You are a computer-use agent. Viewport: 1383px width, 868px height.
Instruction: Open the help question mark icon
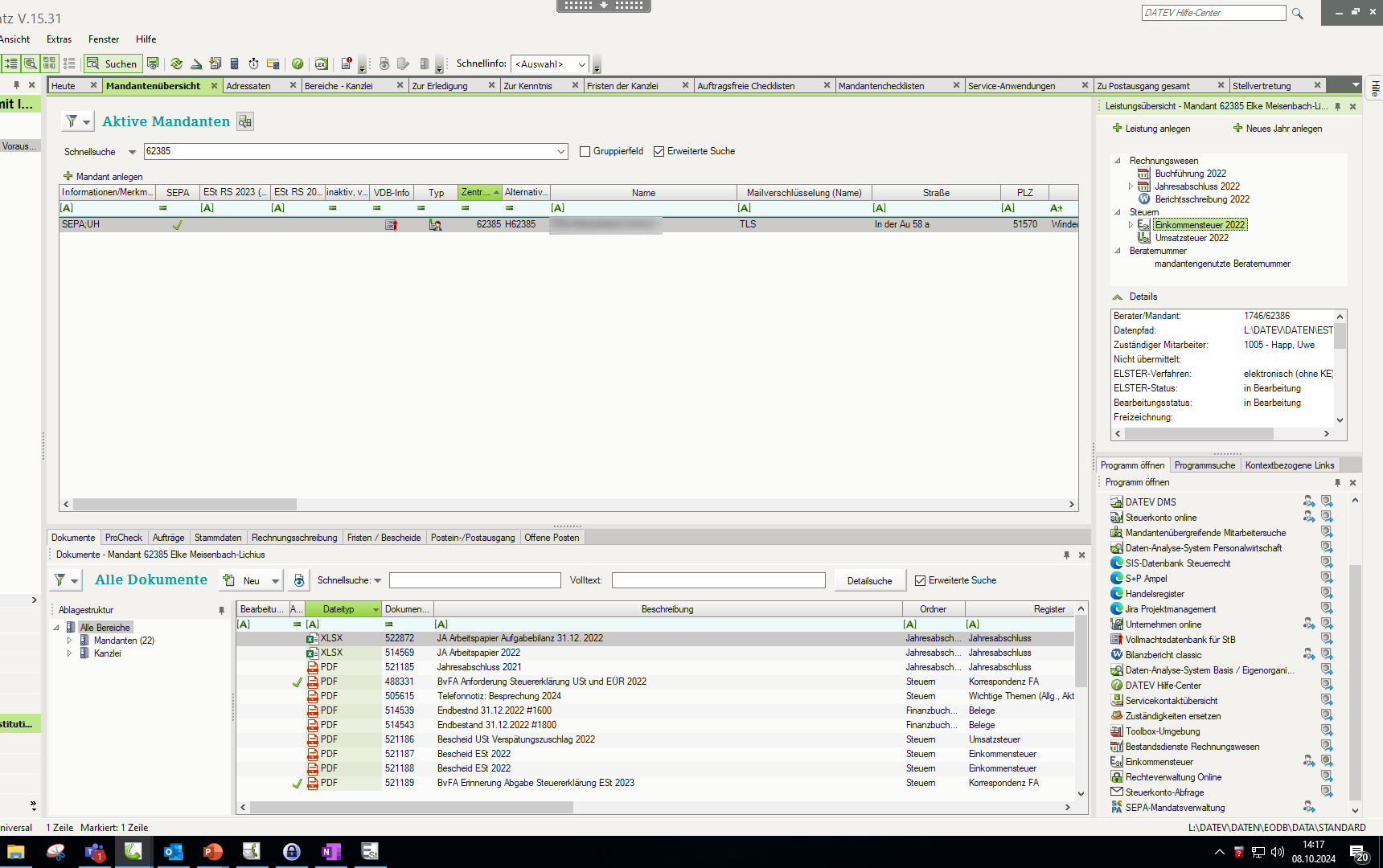pos(298,63)
